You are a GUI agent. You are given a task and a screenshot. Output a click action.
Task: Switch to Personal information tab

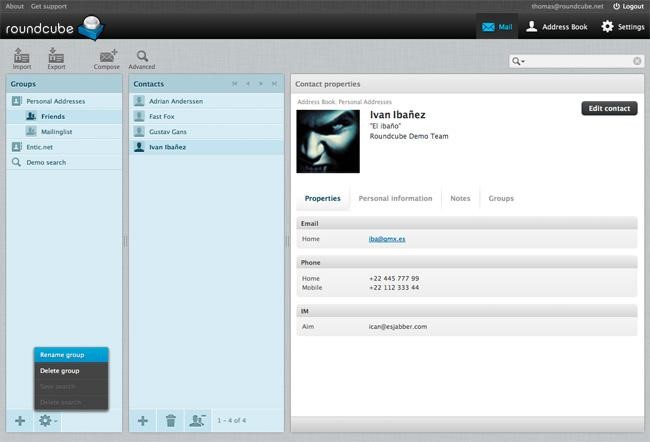395,198
